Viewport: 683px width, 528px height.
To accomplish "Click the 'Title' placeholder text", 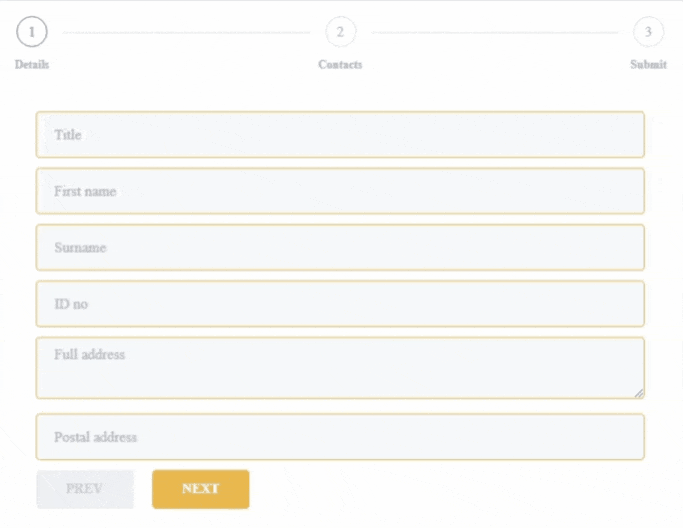I will pos(67,134).
